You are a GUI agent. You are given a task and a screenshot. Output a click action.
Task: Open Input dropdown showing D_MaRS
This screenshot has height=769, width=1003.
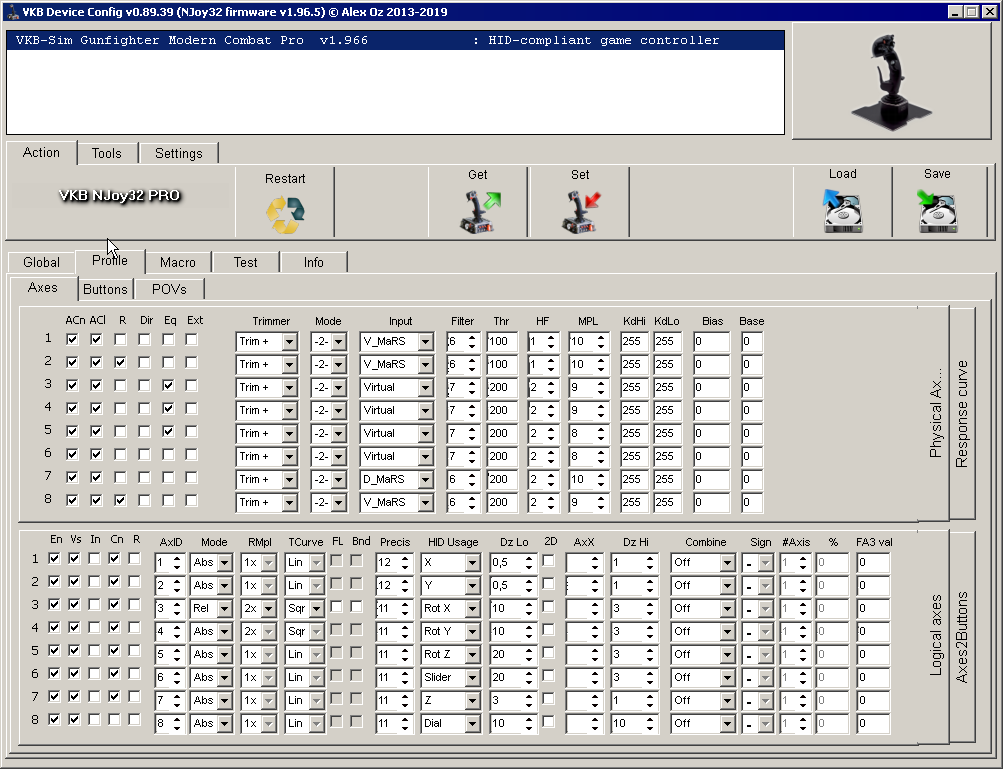425,480
